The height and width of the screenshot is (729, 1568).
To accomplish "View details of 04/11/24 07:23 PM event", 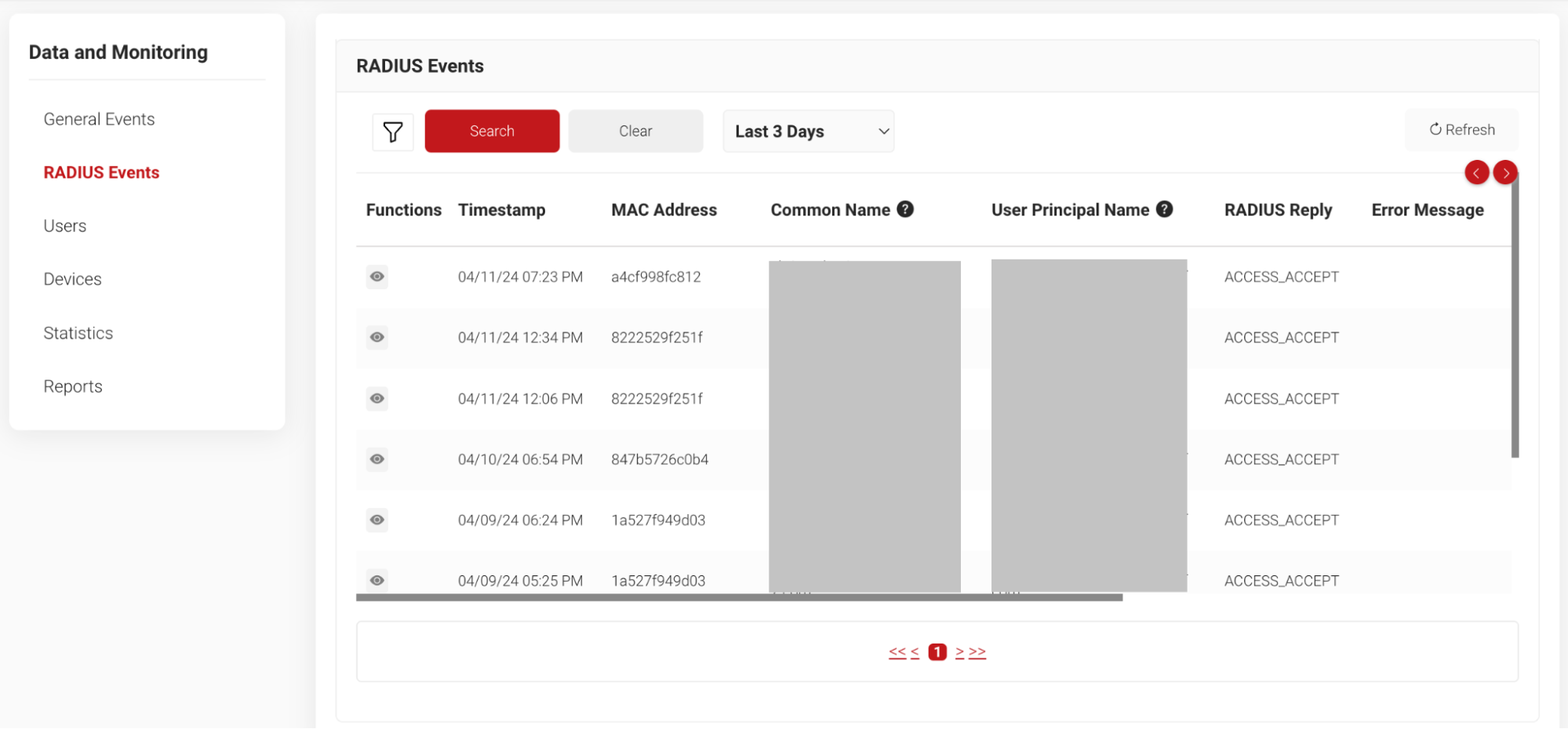I will tap(377, 277).
